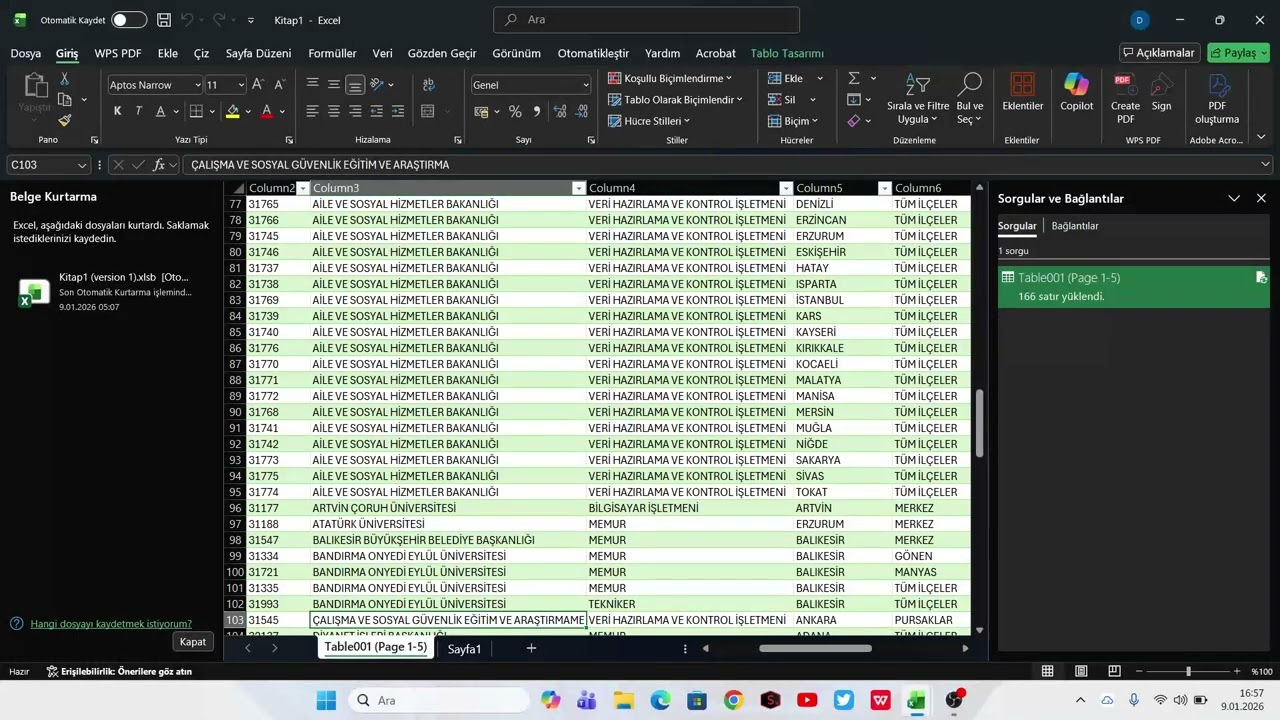Click PDF oluşturma Adobe Acrobat icon
The image size is (1280, 720).
(1217, 98)
